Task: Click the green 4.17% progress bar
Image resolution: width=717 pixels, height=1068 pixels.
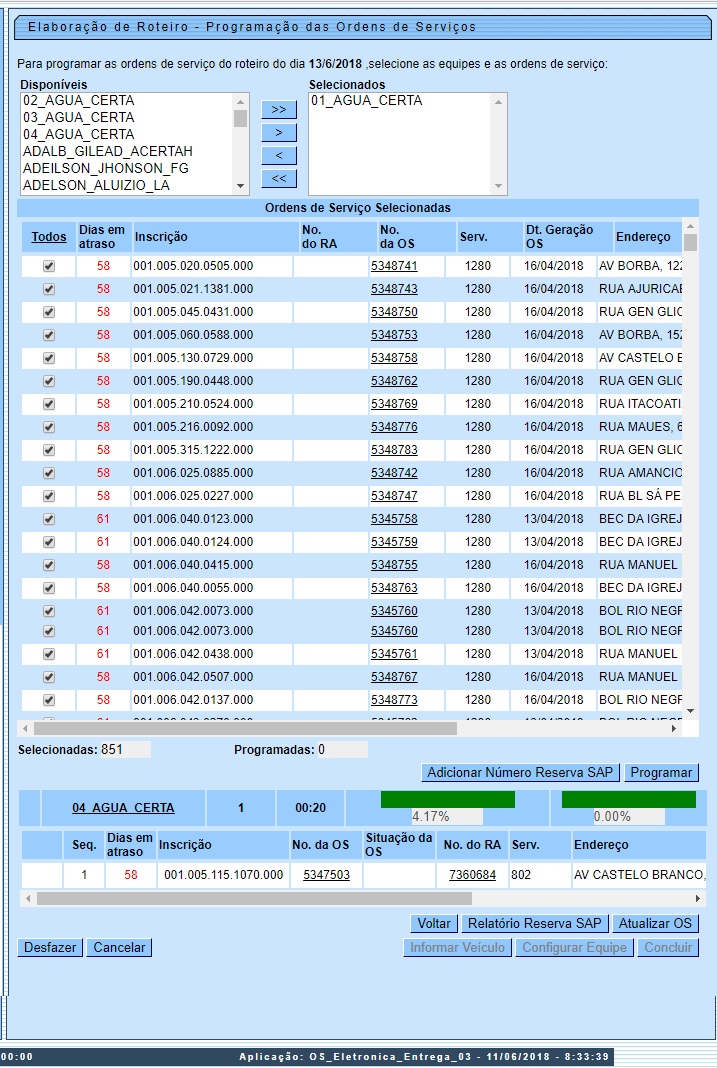Action: pos(447,800)
